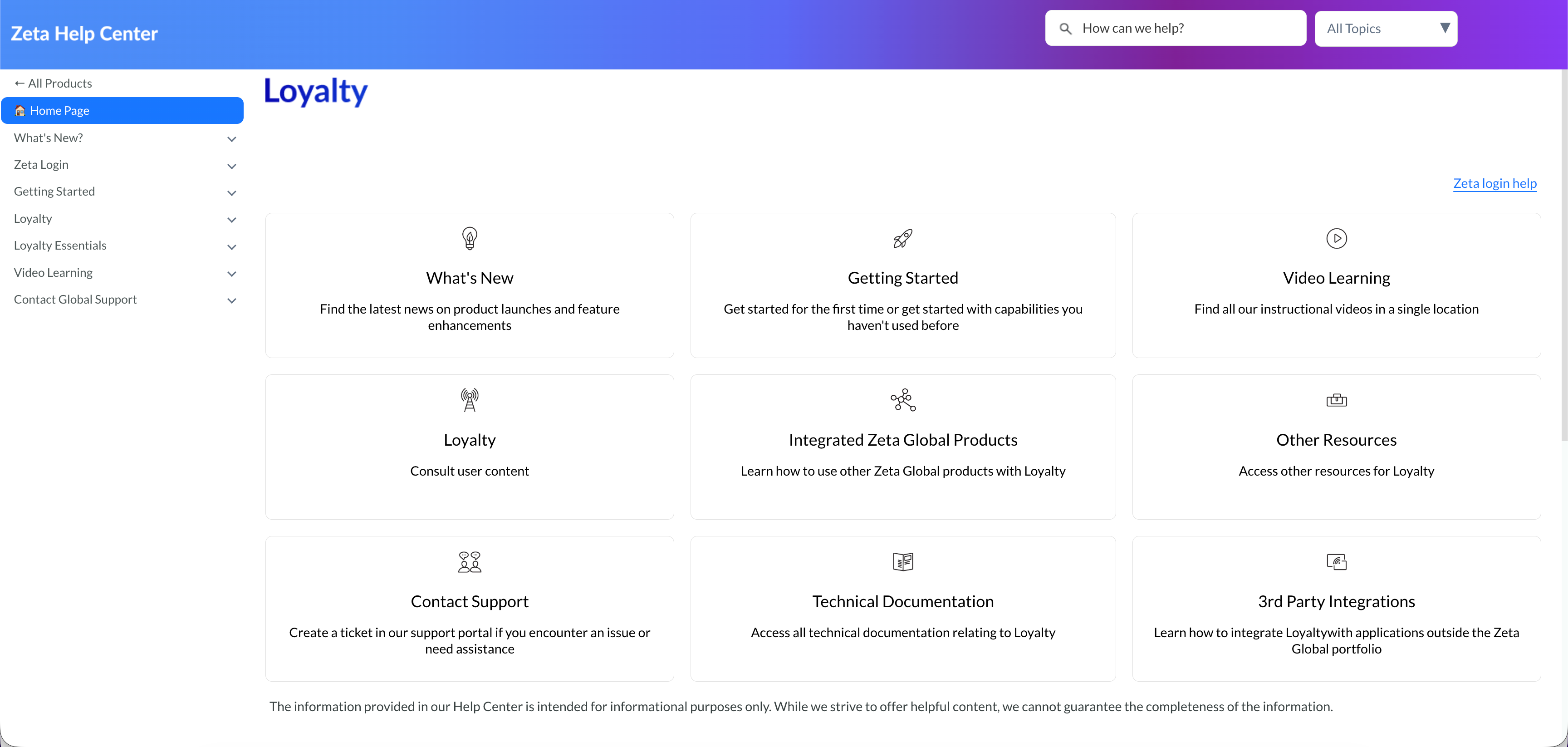Click 'Learn how to integrate Loyaltywith applications' text
The width and height of the screenshot is (1568, 747).
pos(1336,640)
